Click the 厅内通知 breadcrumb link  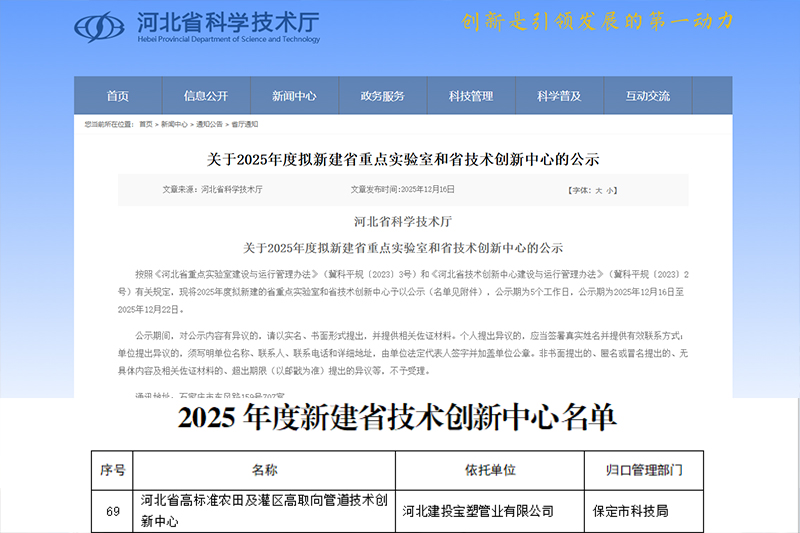tap(244, 124)
